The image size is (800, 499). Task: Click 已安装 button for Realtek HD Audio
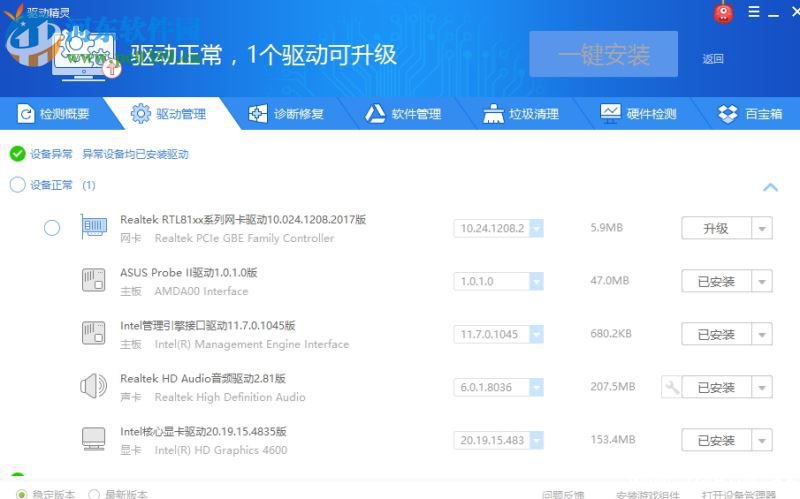click(x=716, y=387)
